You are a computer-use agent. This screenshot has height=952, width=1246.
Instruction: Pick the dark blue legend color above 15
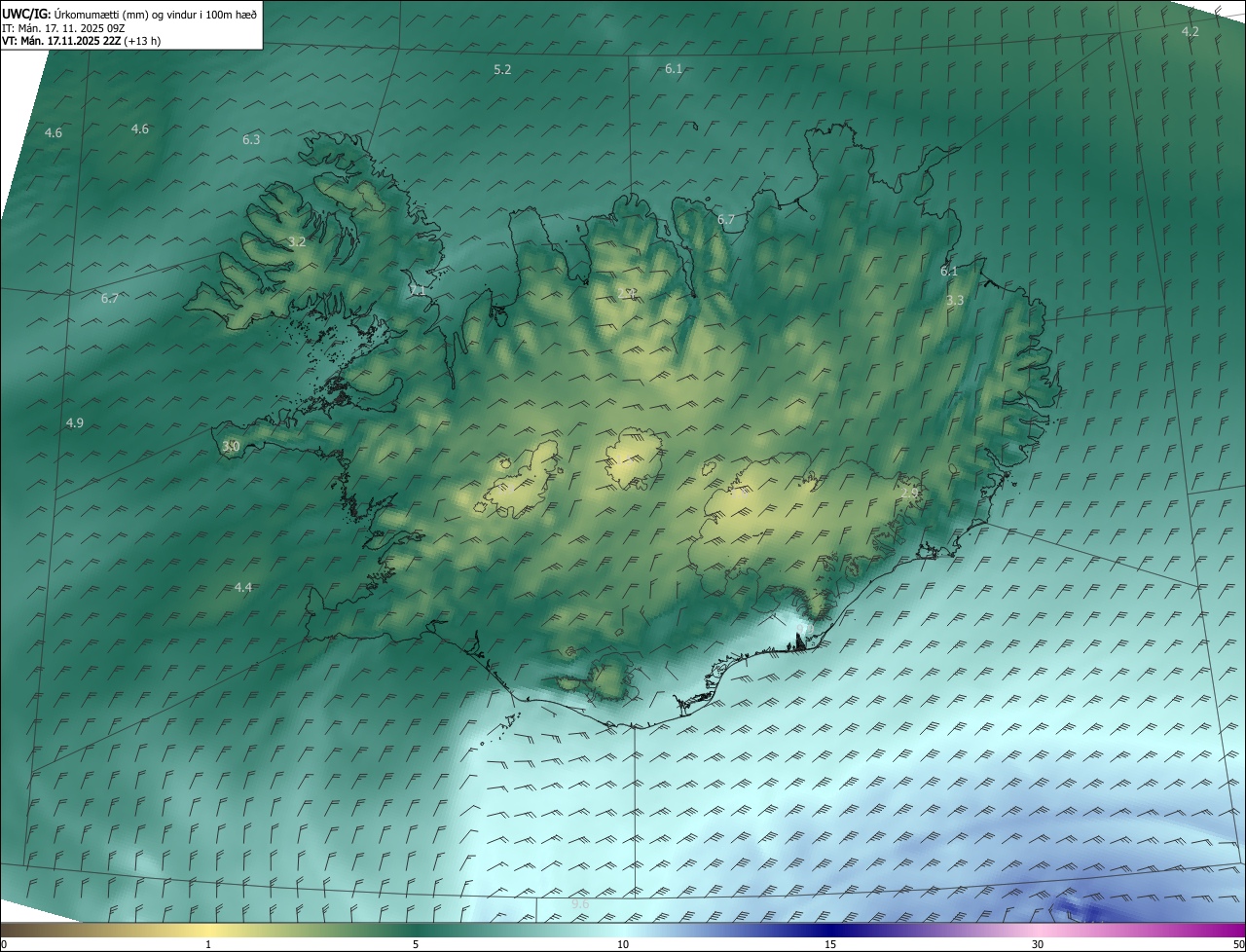coord(830,930)
